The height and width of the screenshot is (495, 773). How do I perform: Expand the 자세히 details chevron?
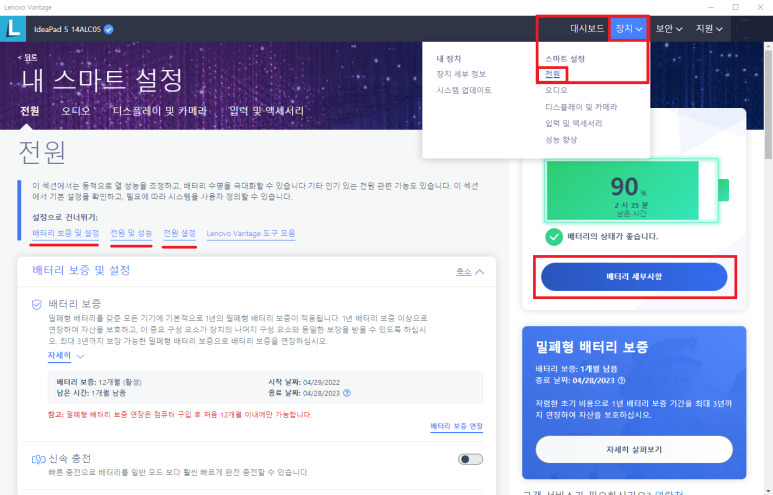click(x=80, y=356)
